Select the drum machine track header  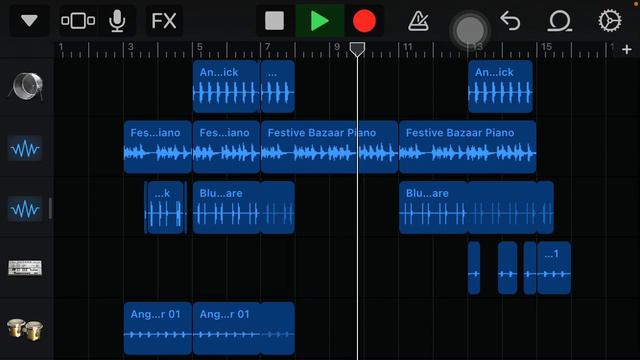(x=25, y=268)
